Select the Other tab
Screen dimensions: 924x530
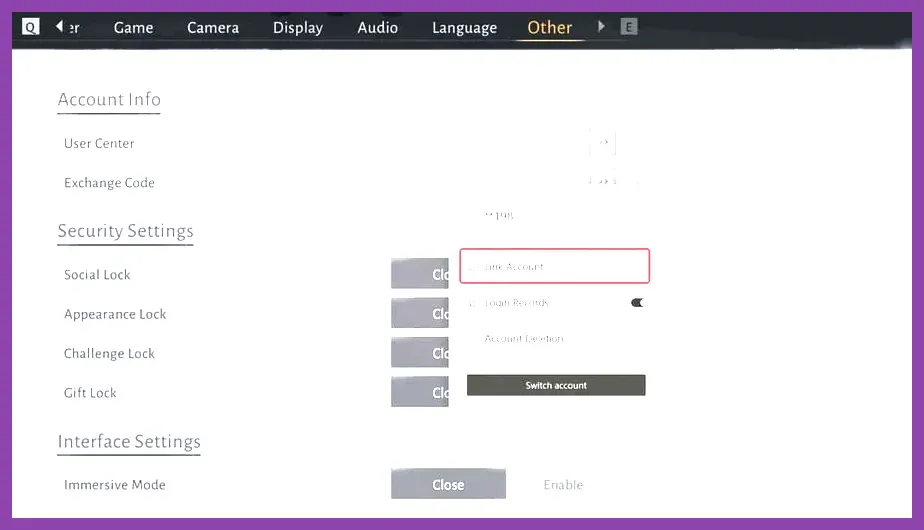[550, 28]
